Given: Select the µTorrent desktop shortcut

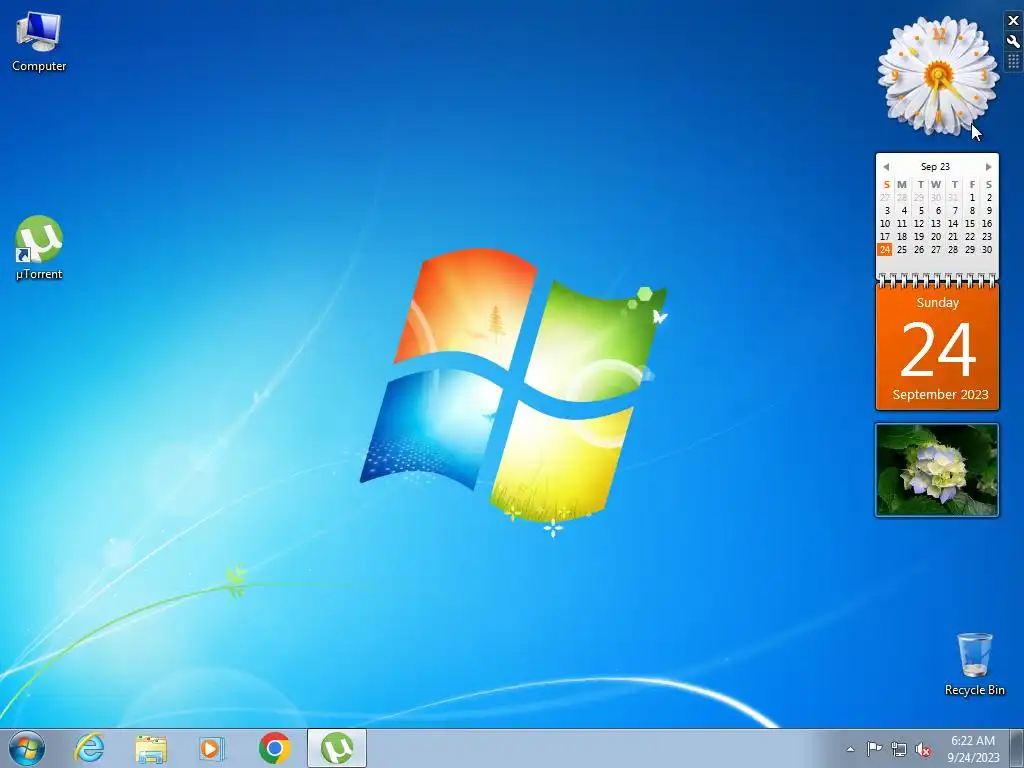Looking at the screenshot, I should click(39, 248).
